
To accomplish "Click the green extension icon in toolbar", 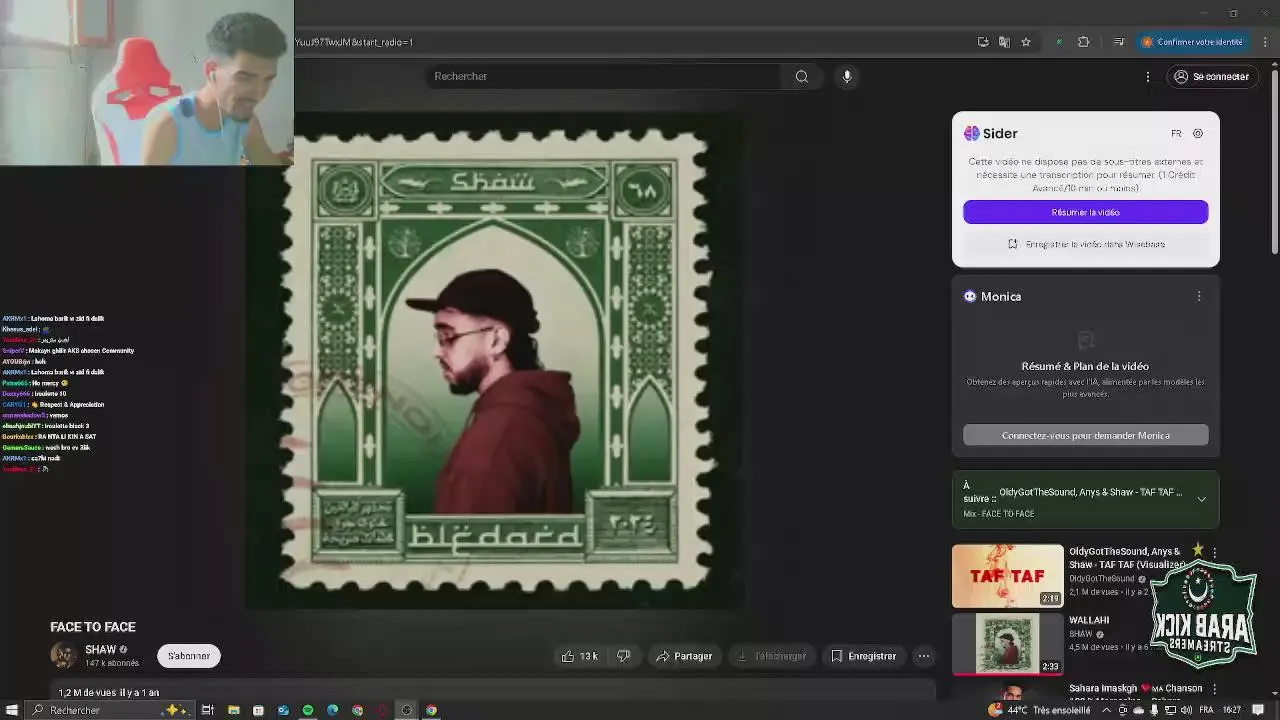I will [x=1059, y=42].
